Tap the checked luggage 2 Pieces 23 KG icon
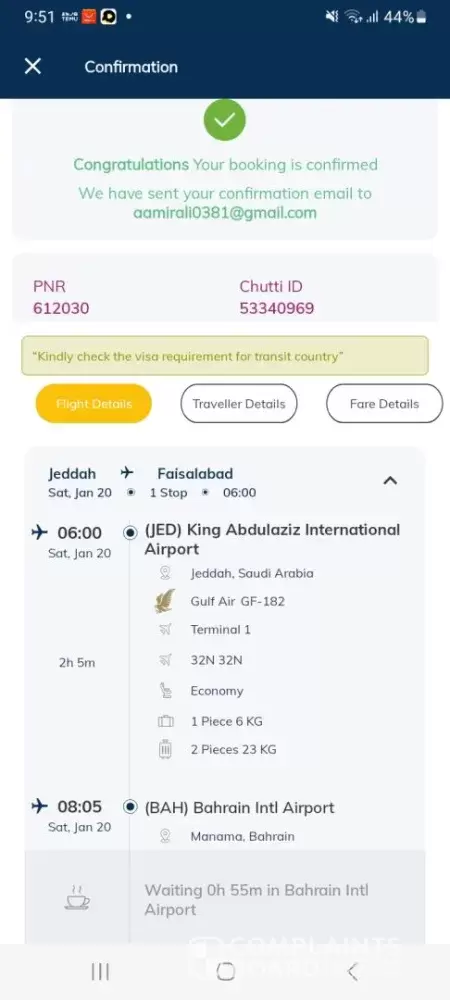Image resolution: width=450 pixels, height=1000 pixels. 165,750
